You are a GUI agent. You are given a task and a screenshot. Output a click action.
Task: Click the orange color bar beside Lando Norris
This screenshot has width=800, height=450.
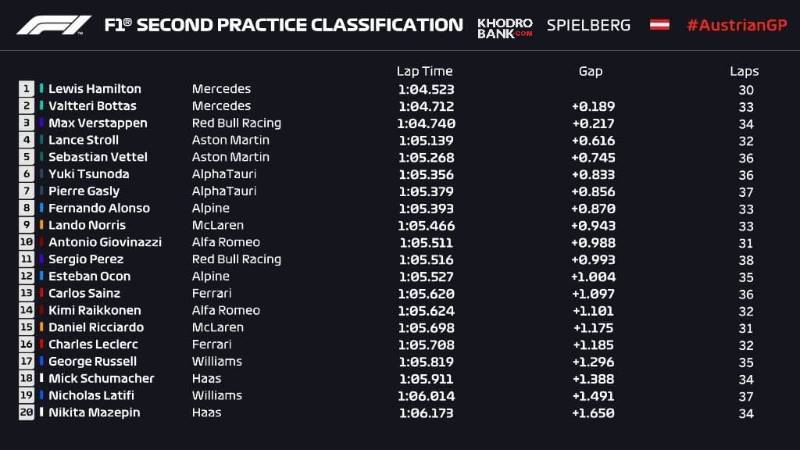point(41,225)
